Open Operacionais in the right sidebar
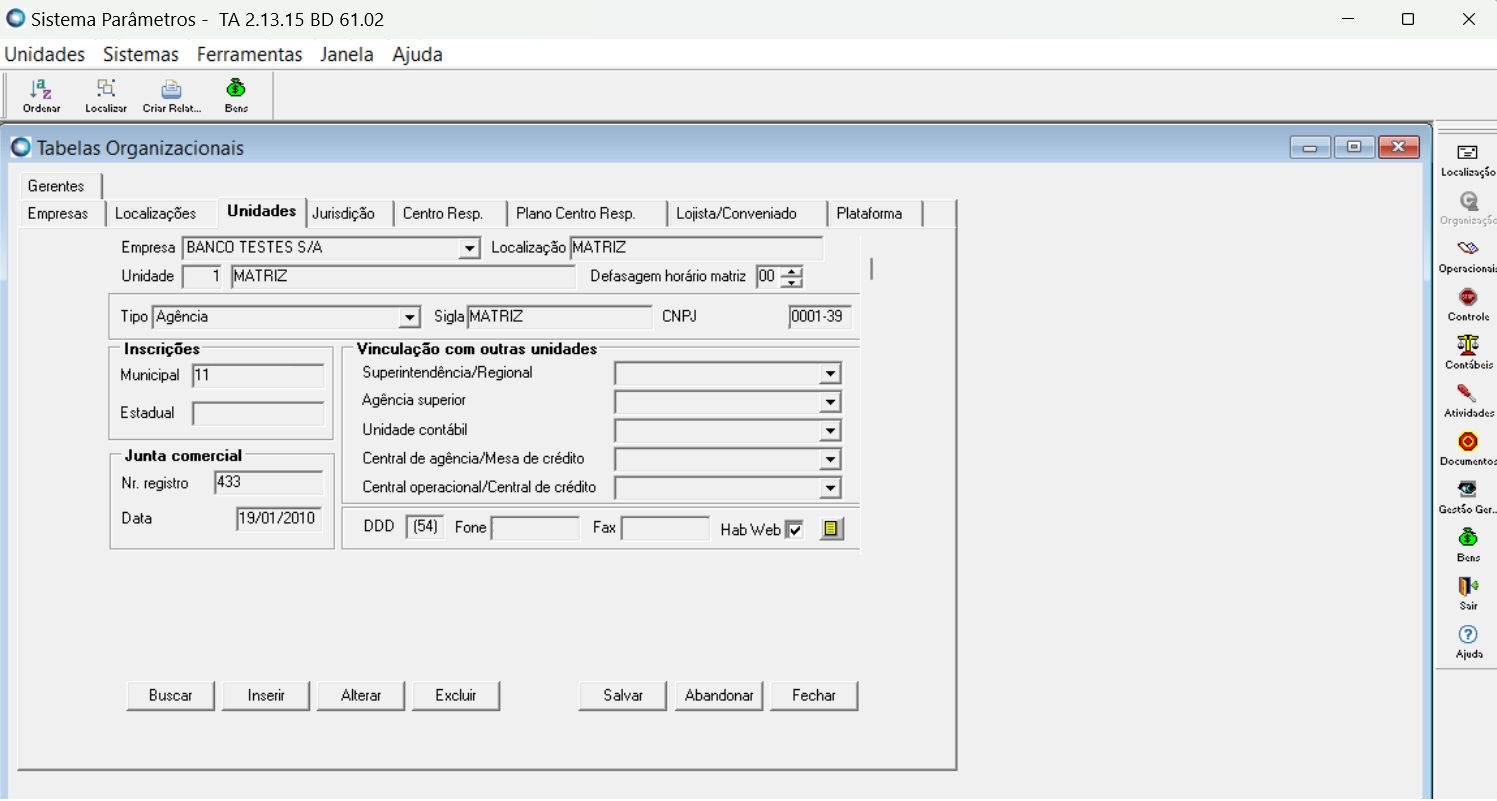Image resolution: width=1497 pixels, height=801 pixels. tap(1467, 256)
